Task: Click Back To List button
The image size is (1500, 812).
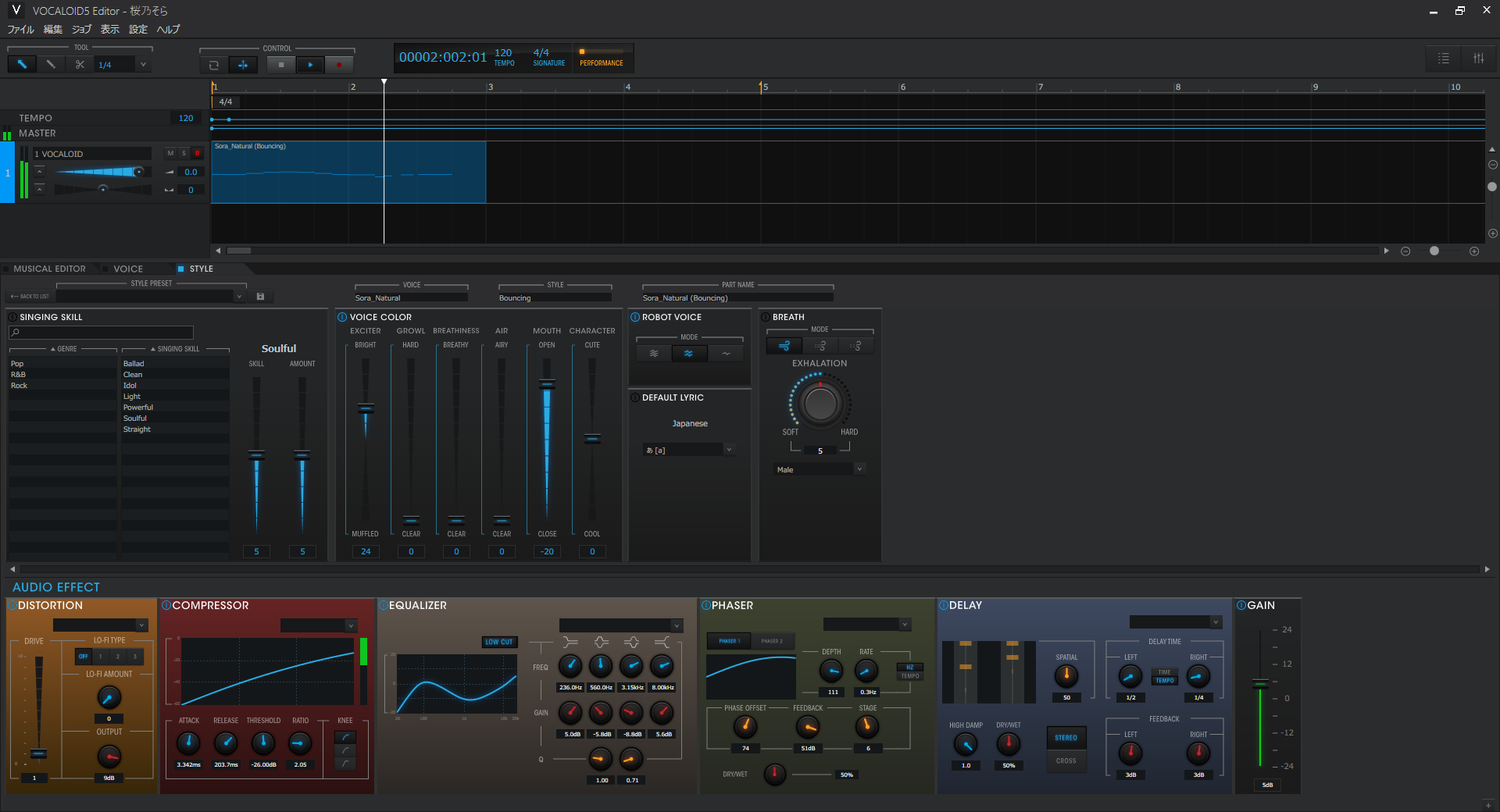Action: pos(30,297)
